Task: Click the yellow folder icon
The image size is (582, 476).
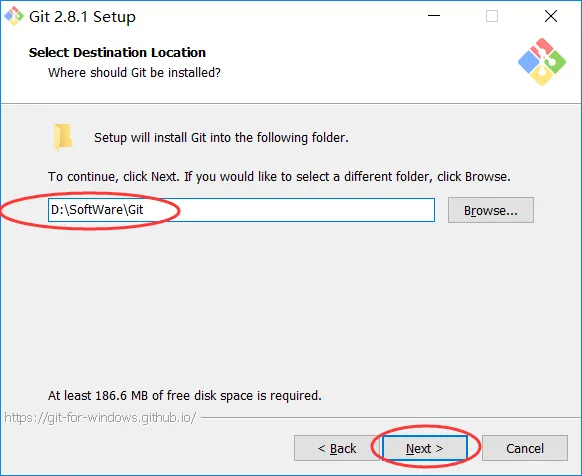Action: 63,137
